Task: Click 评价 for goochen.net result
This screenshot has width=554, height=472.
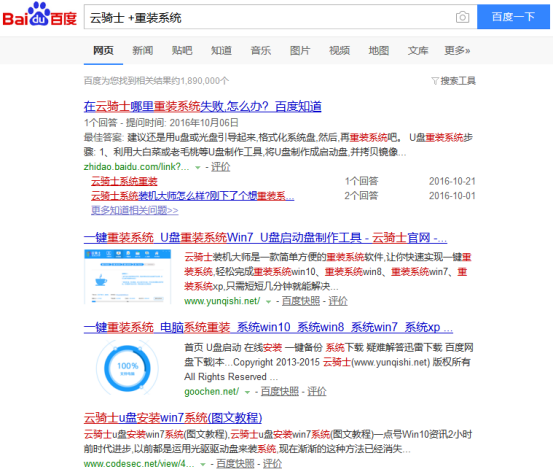Action: pos(317,391)
